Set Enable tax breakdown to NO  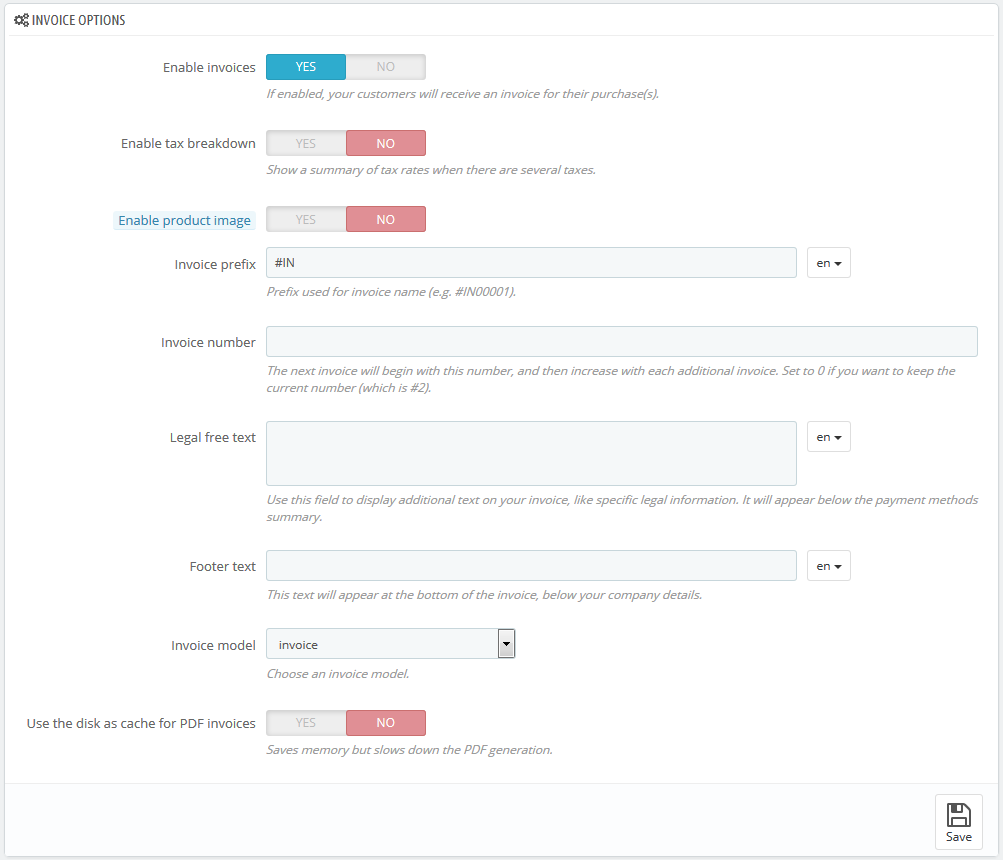[386, 143]
